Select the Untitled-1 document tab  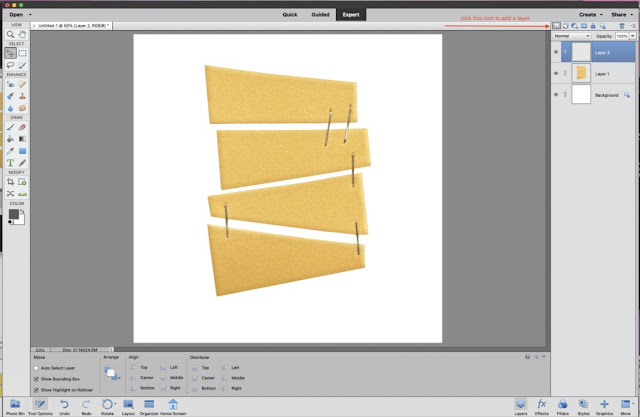click(73, 26)
